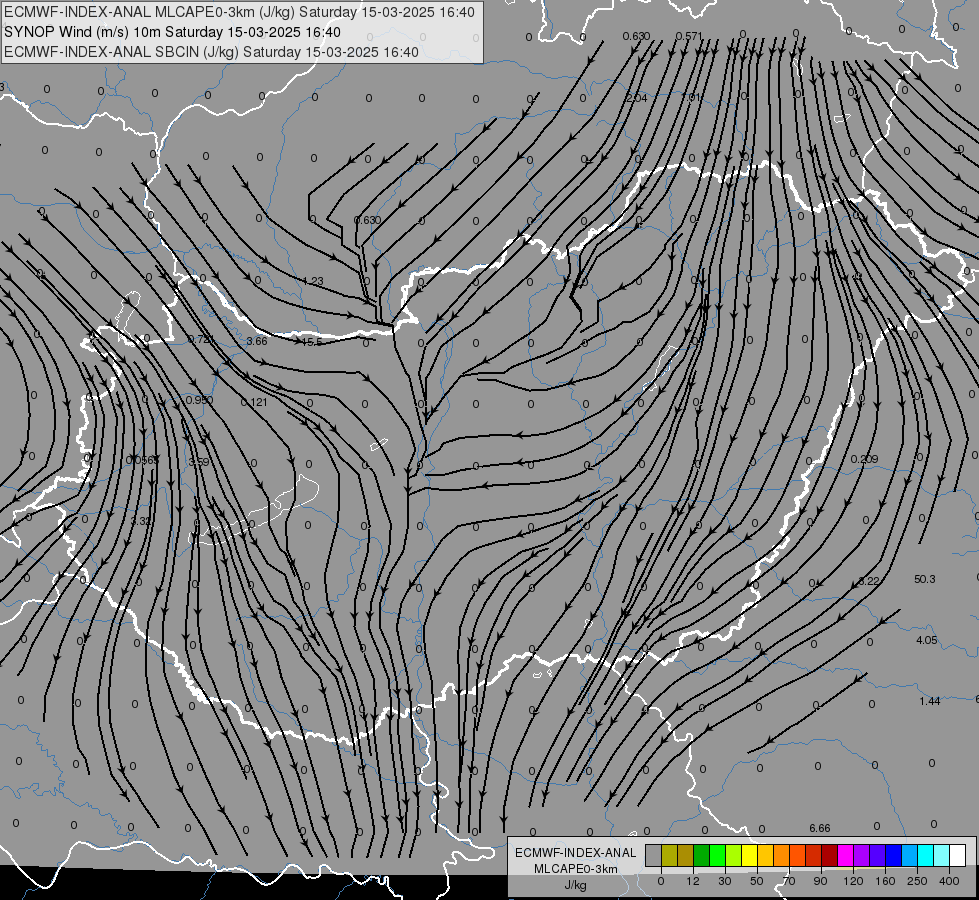Click the J/kg unit label in the legend
Image resolution: width=979 pixels, height=900 pixels.
(x=575, y=884)
